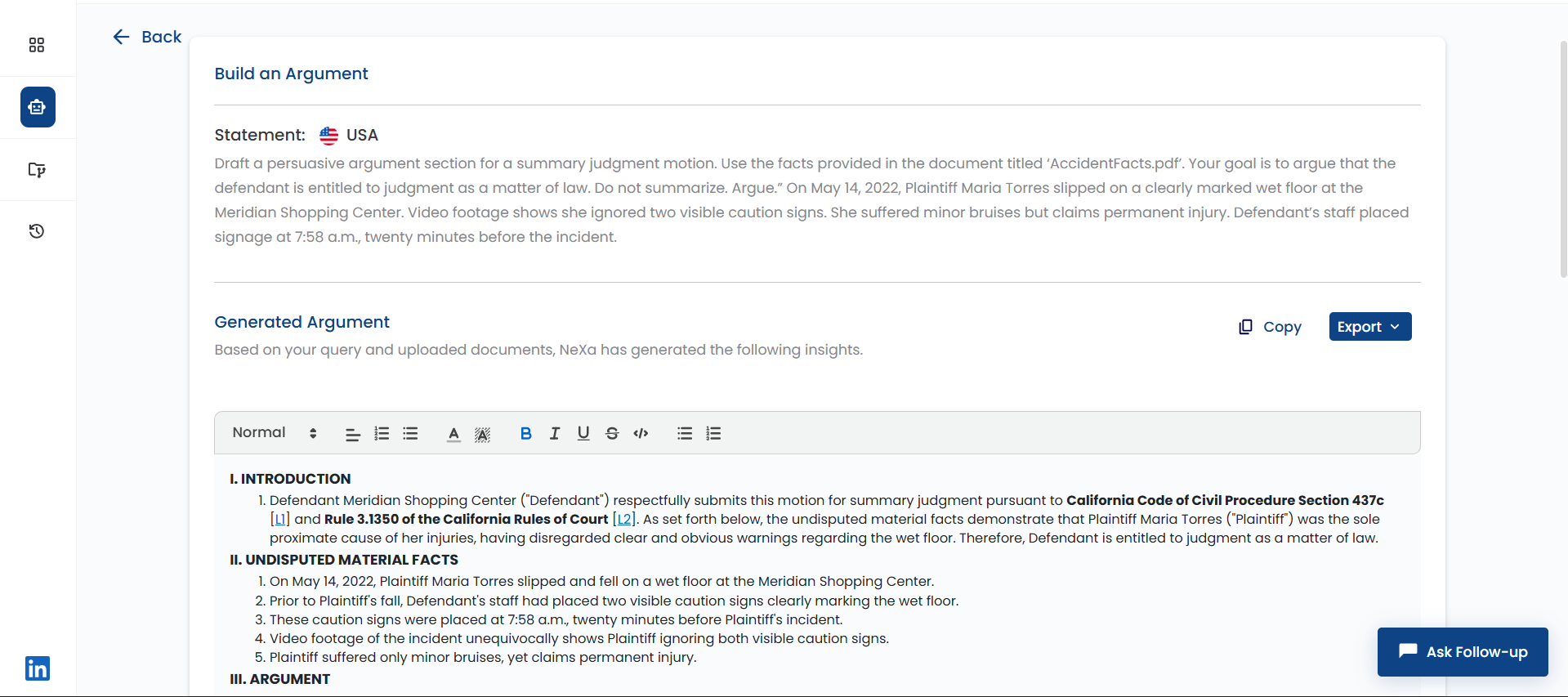
Task: Open citation link L2
Action: click(x=624, y=520)
